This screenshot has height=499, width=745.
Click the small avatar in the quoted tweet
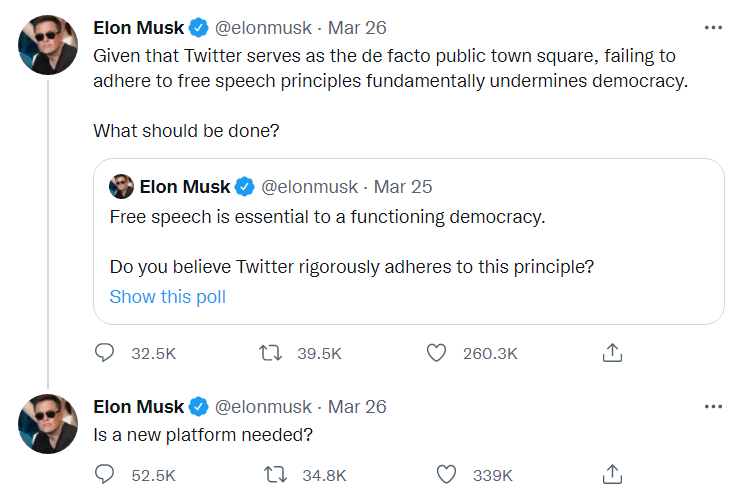pyautogui.click(x=121, y=186)
